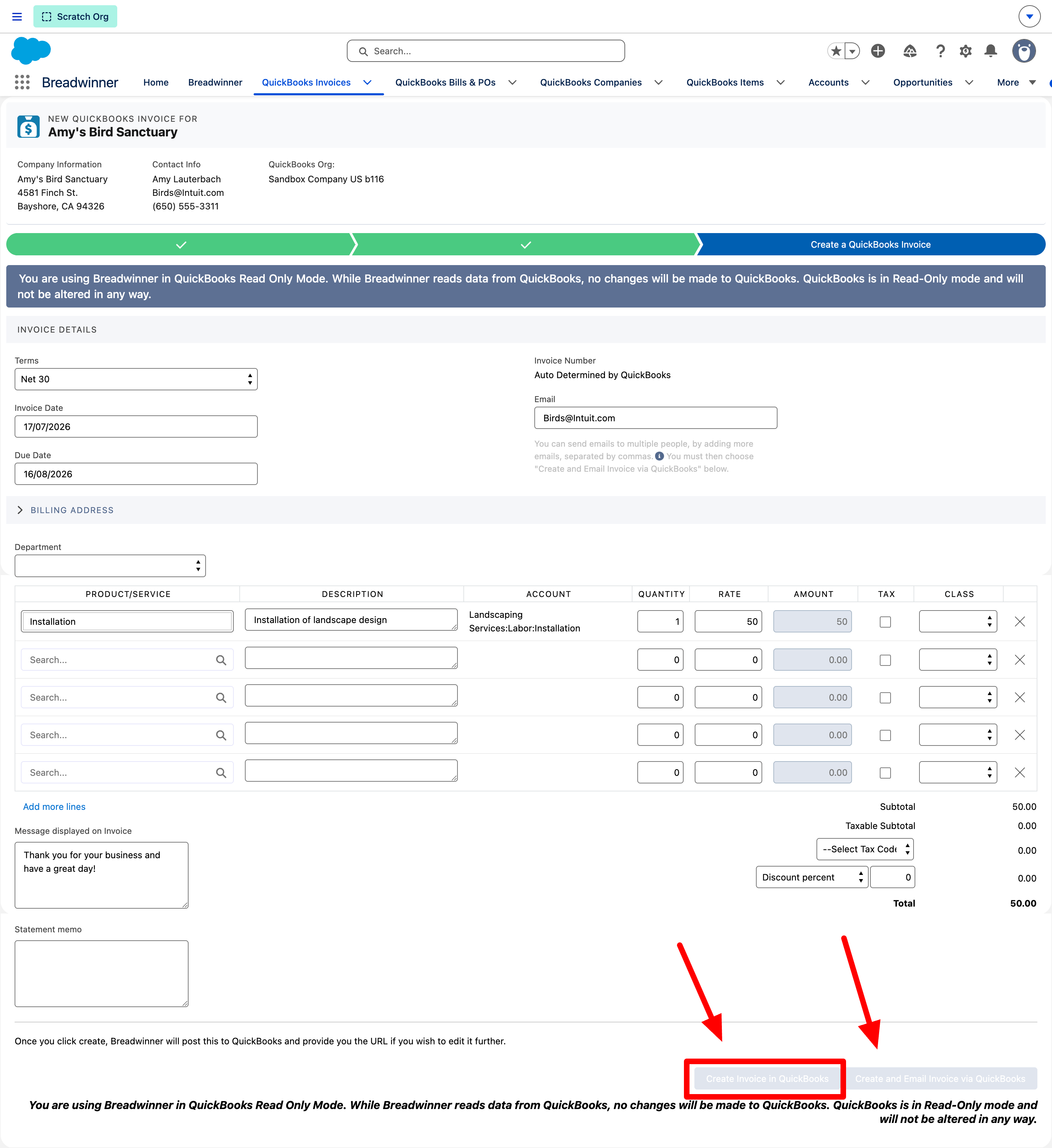Click the Global Actions plus icon
The width and height of the screenshot is (1052, 1148).
878,51
